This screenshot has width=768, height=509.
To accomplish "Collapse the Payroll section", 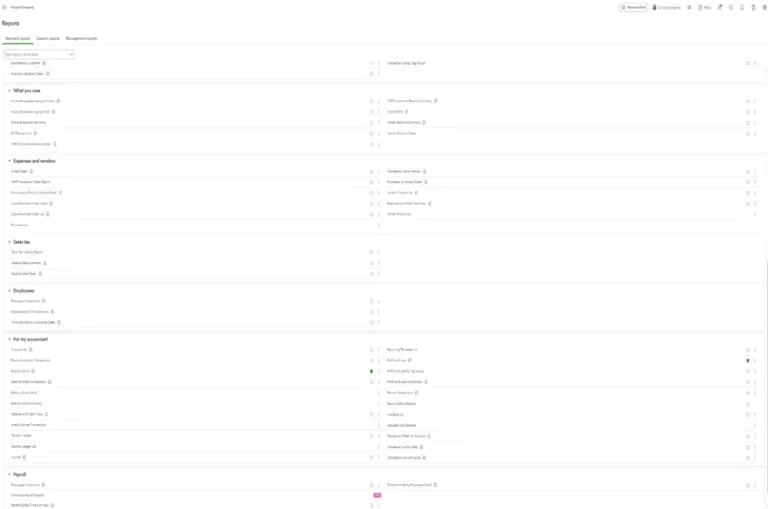I will tap(9, 474).
